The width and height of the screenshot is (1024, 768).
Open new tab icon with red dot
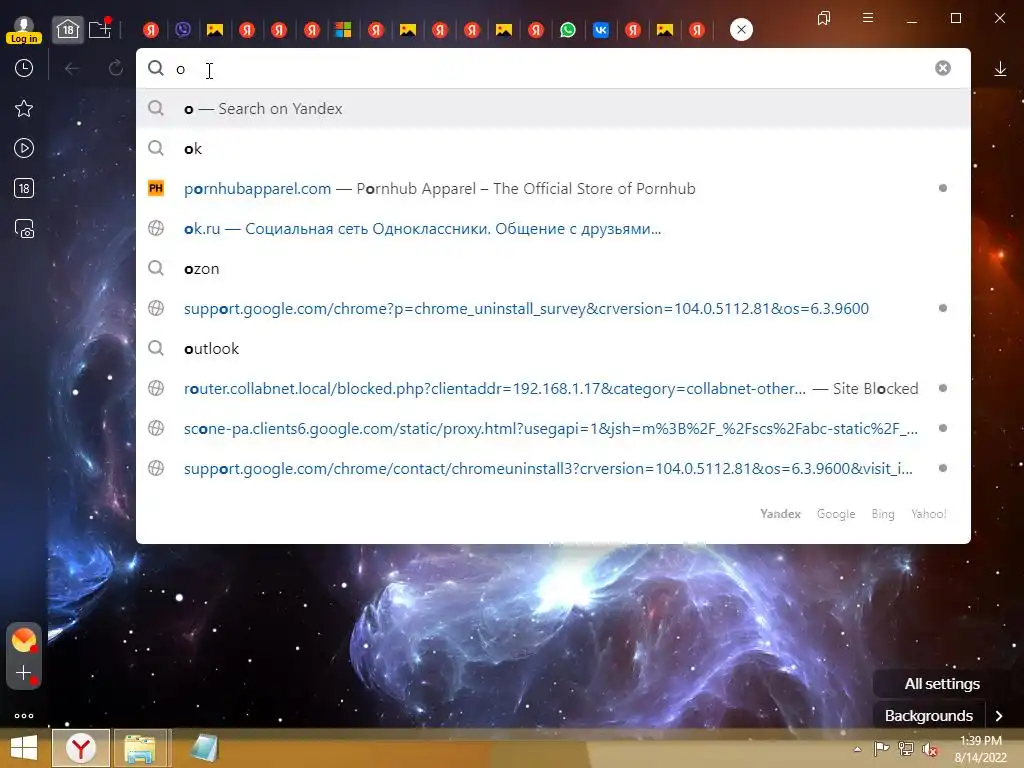(100, 29)
